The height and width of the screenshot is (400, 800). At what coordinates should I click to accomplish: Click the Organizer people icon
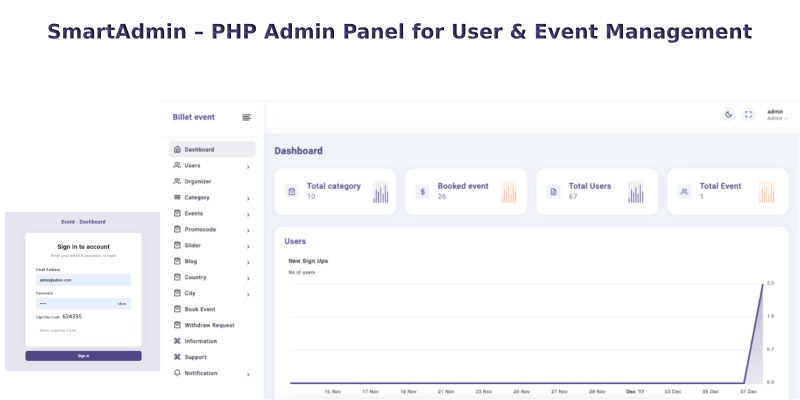[177, 181]
